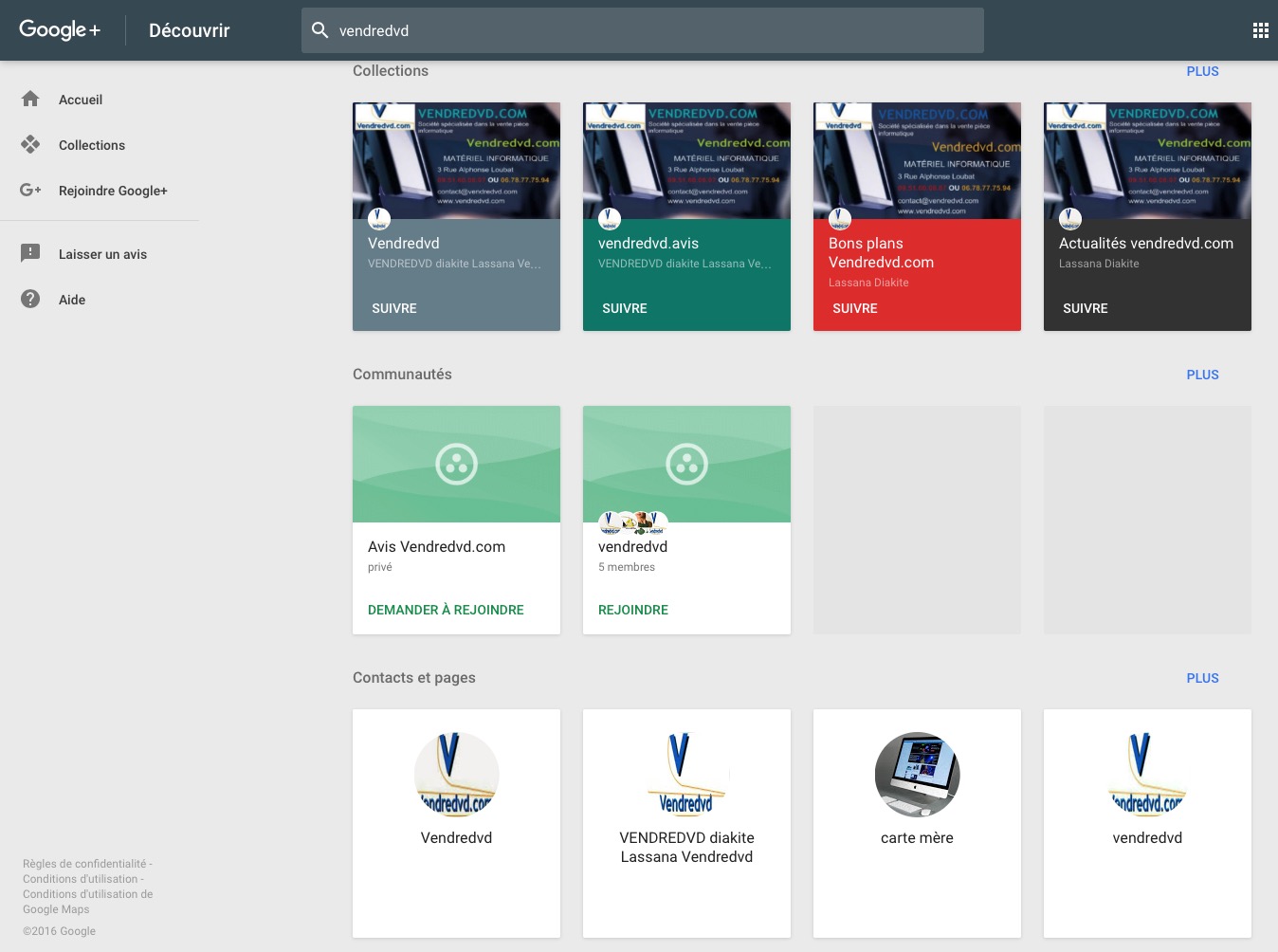Show more Collections via PLUS link

click(1202, 71)
